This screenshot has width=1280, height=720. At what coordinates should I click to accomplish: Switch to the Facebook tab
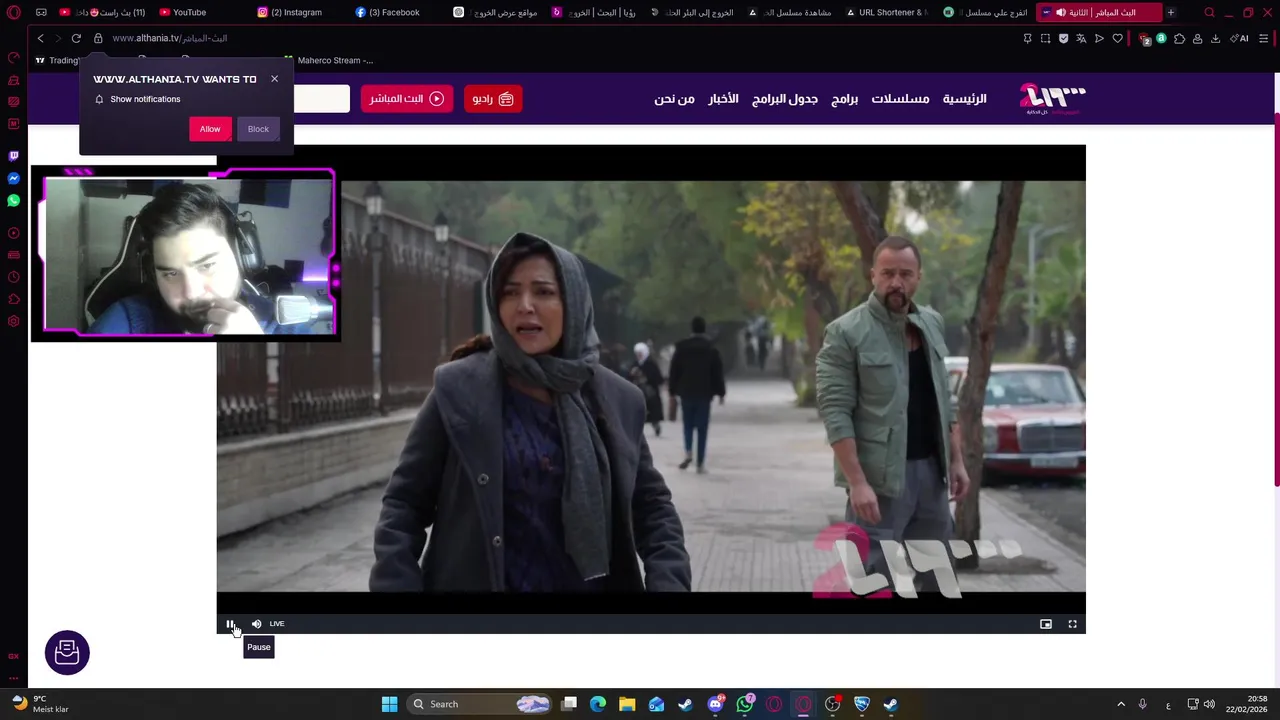click(x=394, y=12)
